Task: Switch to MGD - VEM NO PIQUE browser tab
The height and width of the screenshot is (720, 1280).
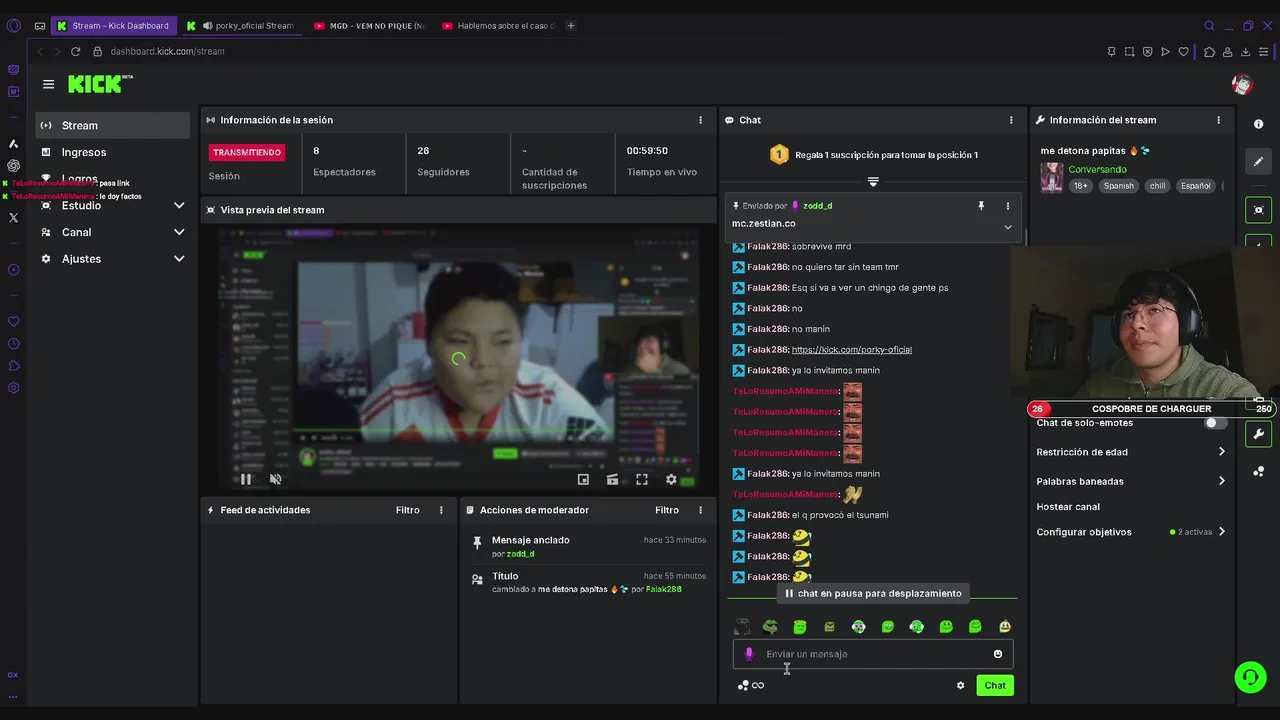Action: [x=368, y=26]
